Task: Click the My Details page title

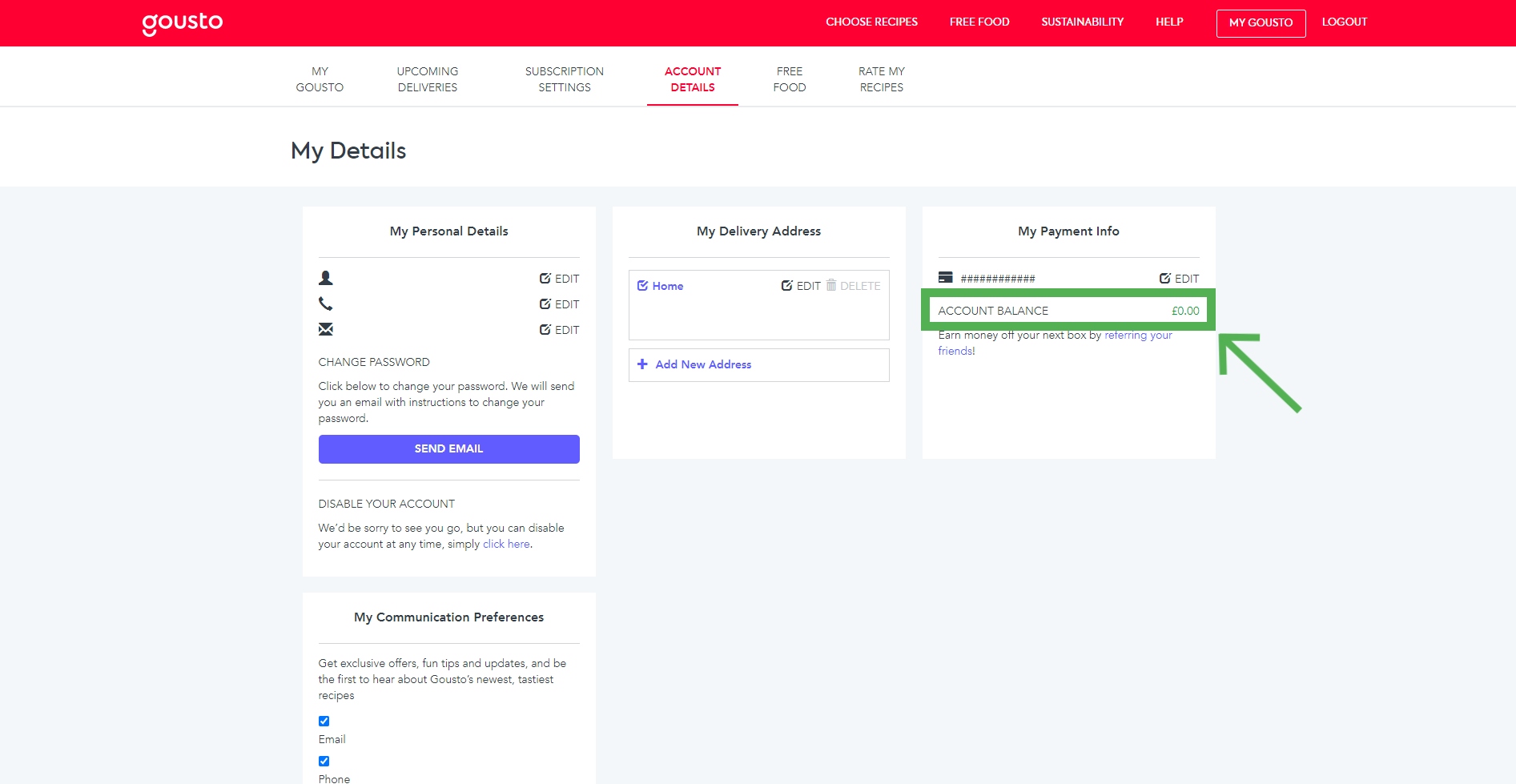Action: 348,151
